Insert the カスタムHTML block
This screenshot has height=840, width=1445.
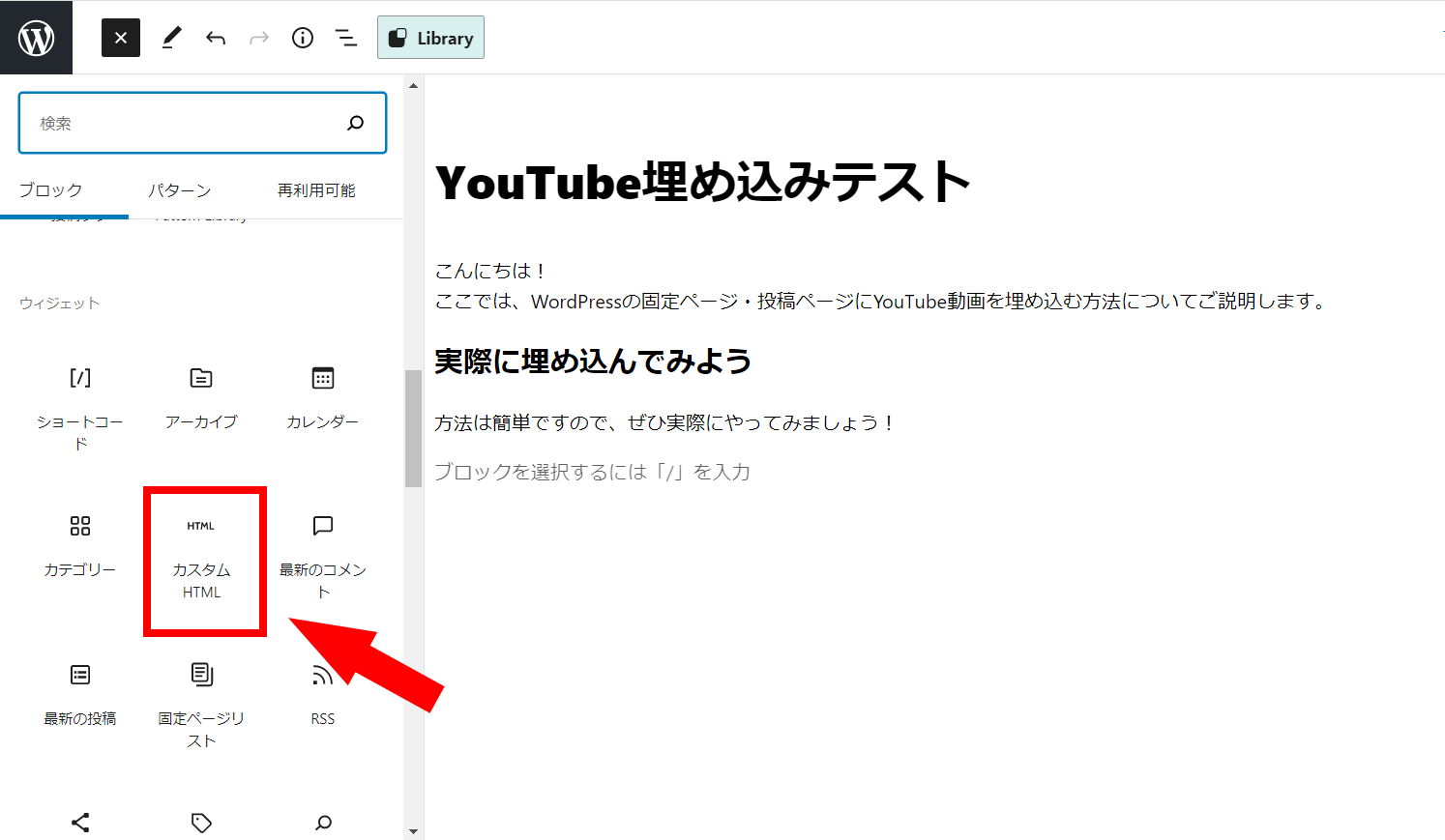pos(201,561)
